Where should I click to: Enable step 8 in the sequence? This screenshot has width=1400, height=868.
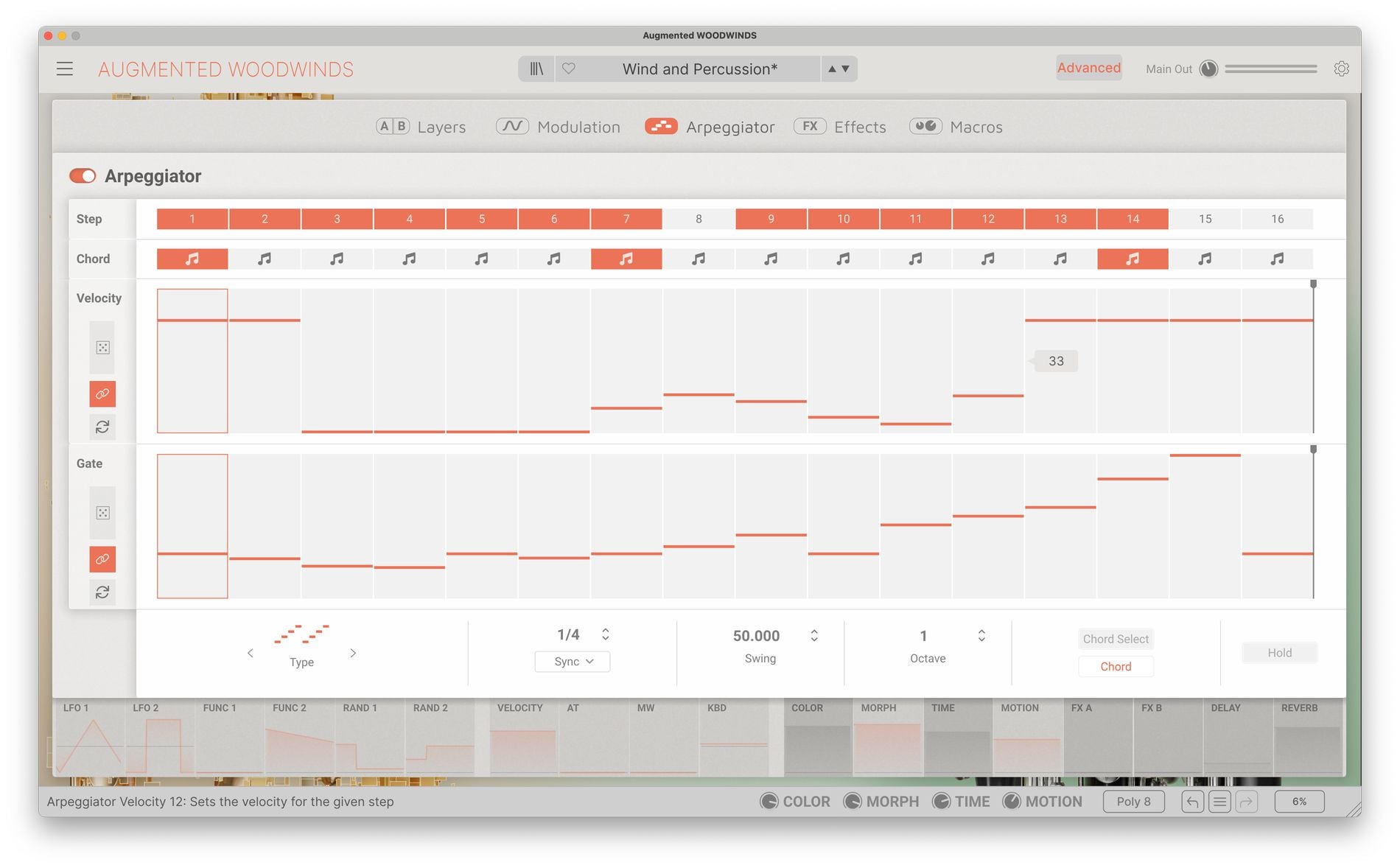pyautogui.click(x=699, y=219)
